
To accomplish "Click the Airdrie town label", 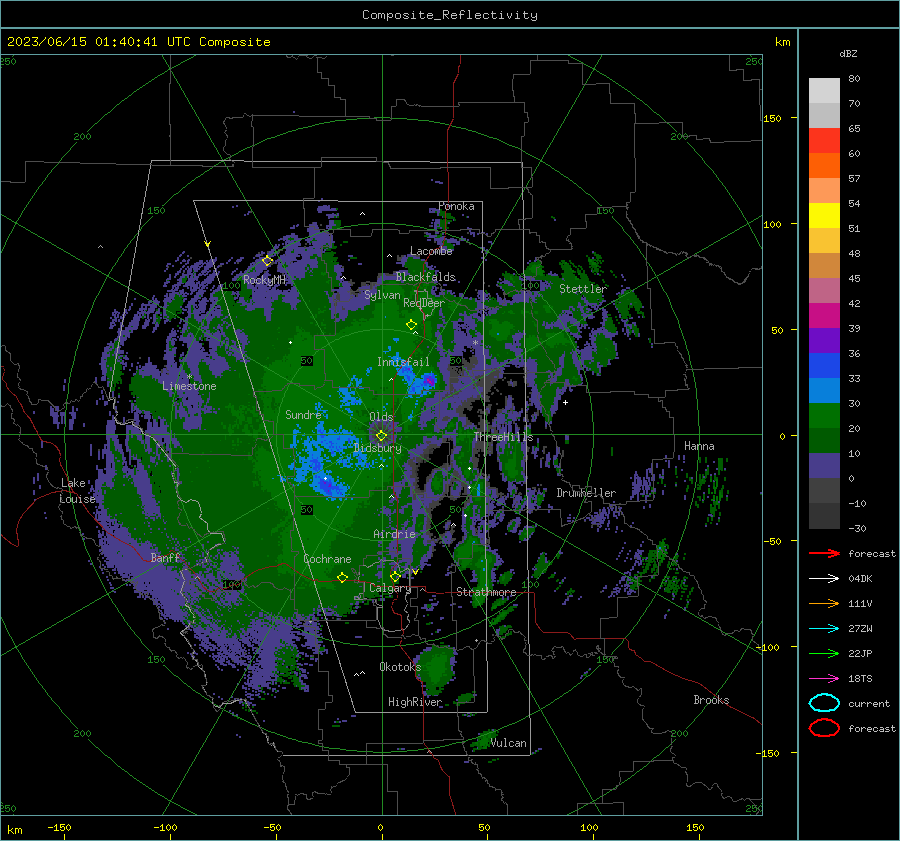I will [x=394, y=534].
